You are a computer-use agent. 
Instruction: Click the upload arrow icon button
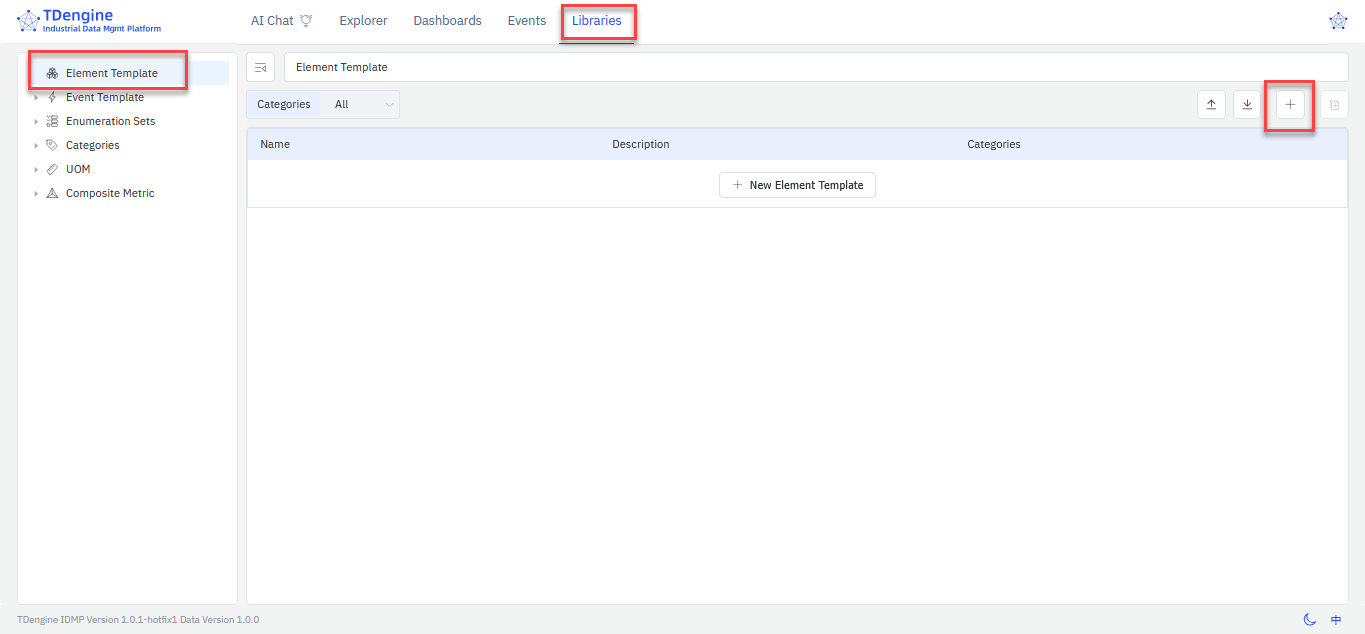click(x=1211, y=105)
